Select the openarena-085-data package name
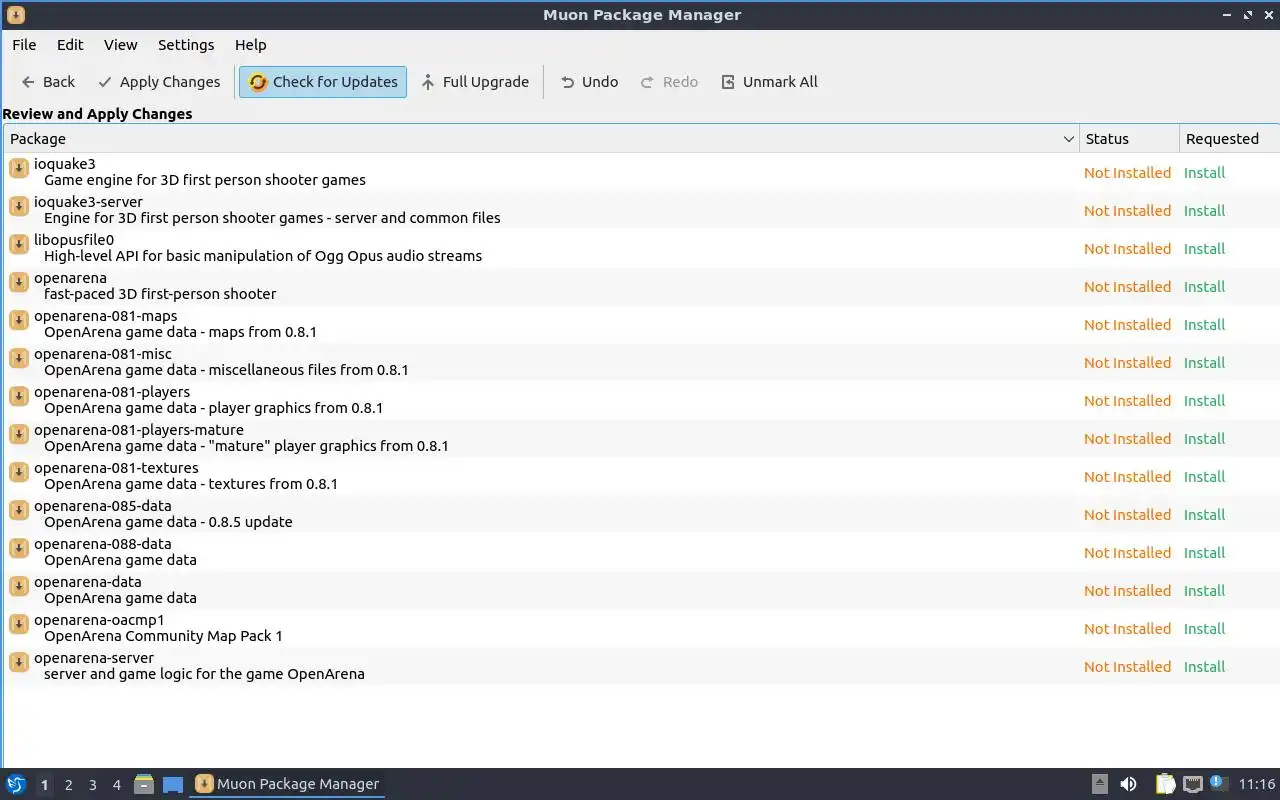 click(103, 506)
